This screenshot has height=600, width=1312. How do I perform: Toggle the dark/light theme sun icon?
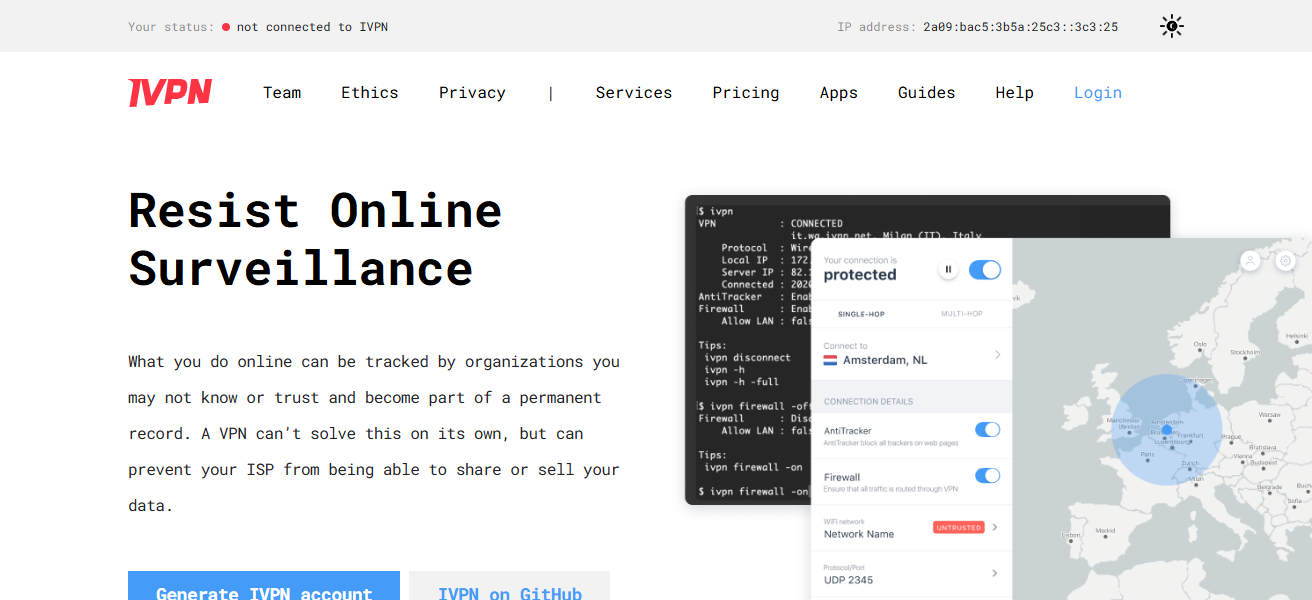point(1171,27)
